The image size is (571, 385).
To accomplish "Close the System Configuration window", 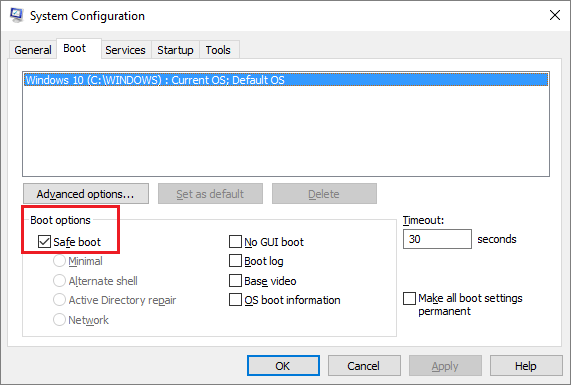I will tap(555, 15).
